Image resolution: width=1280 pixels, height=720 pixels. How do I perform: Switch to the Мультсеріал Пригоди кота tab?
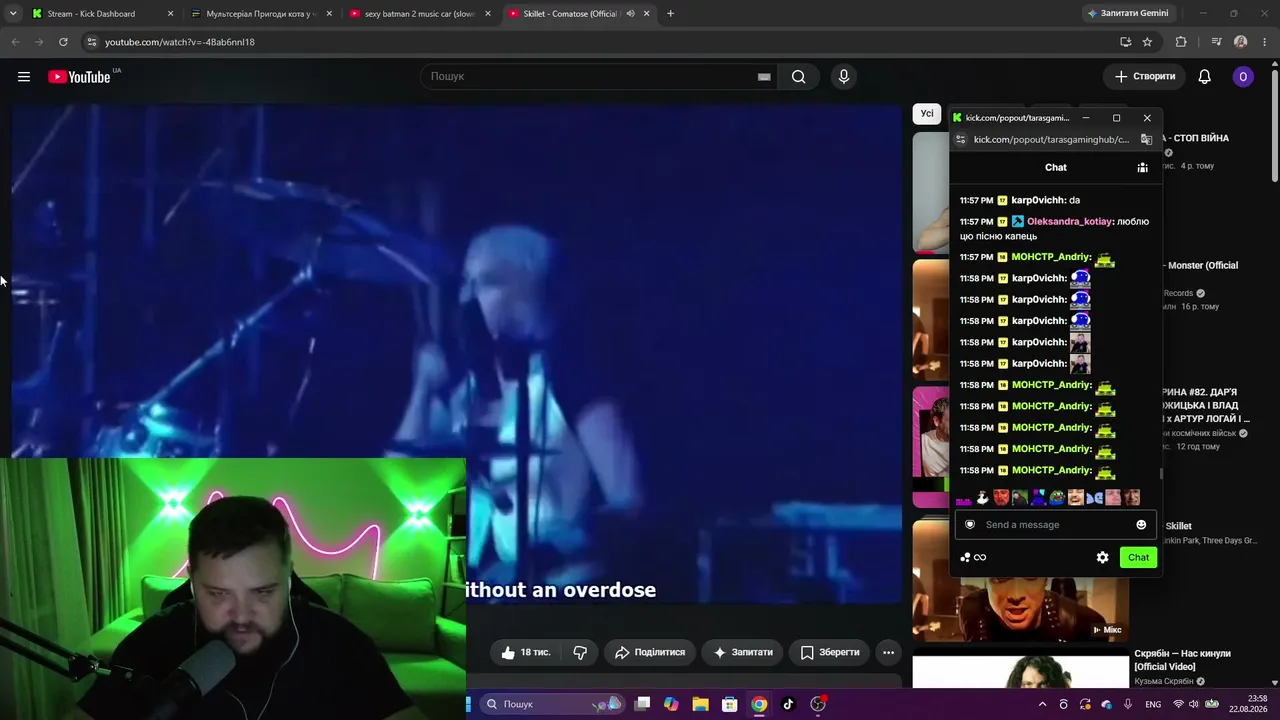262,14
